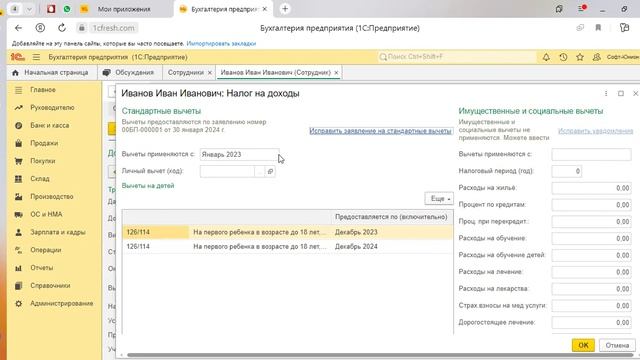Click the 1C logo icon
The height and width of the screenshot is (360, 640).
18,57
